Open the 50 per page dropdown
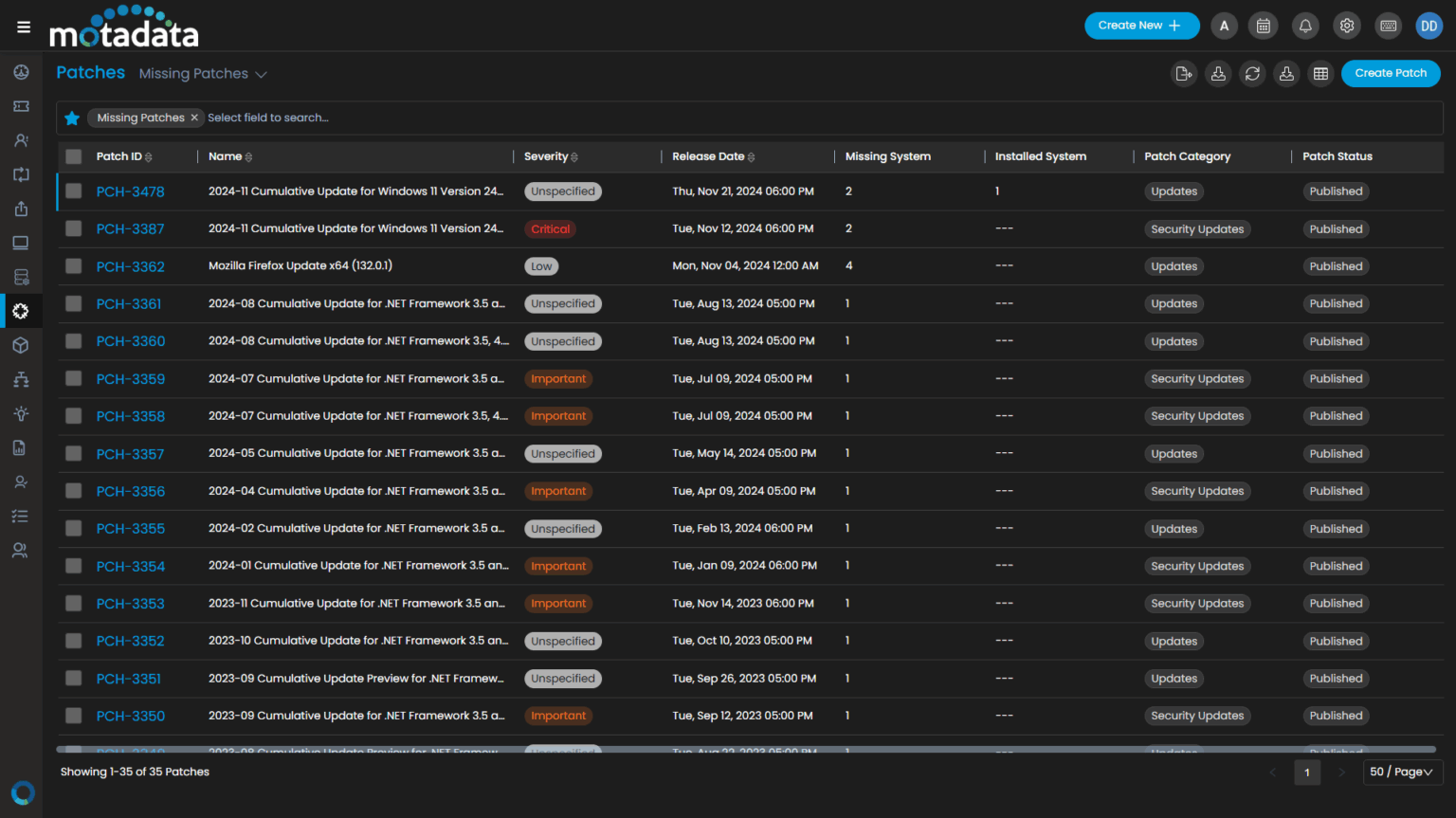The width and height of the screenshot is (1456, 818). click(x=1402, y=772)
